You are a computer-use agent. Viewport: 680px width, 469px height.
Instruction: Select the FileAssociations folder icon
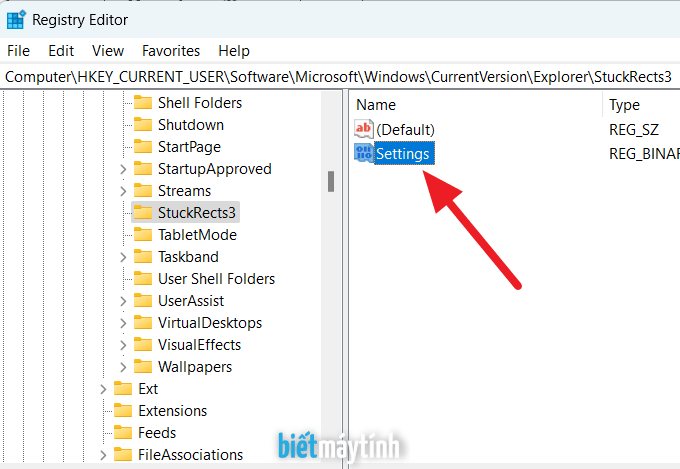(123, 455)
